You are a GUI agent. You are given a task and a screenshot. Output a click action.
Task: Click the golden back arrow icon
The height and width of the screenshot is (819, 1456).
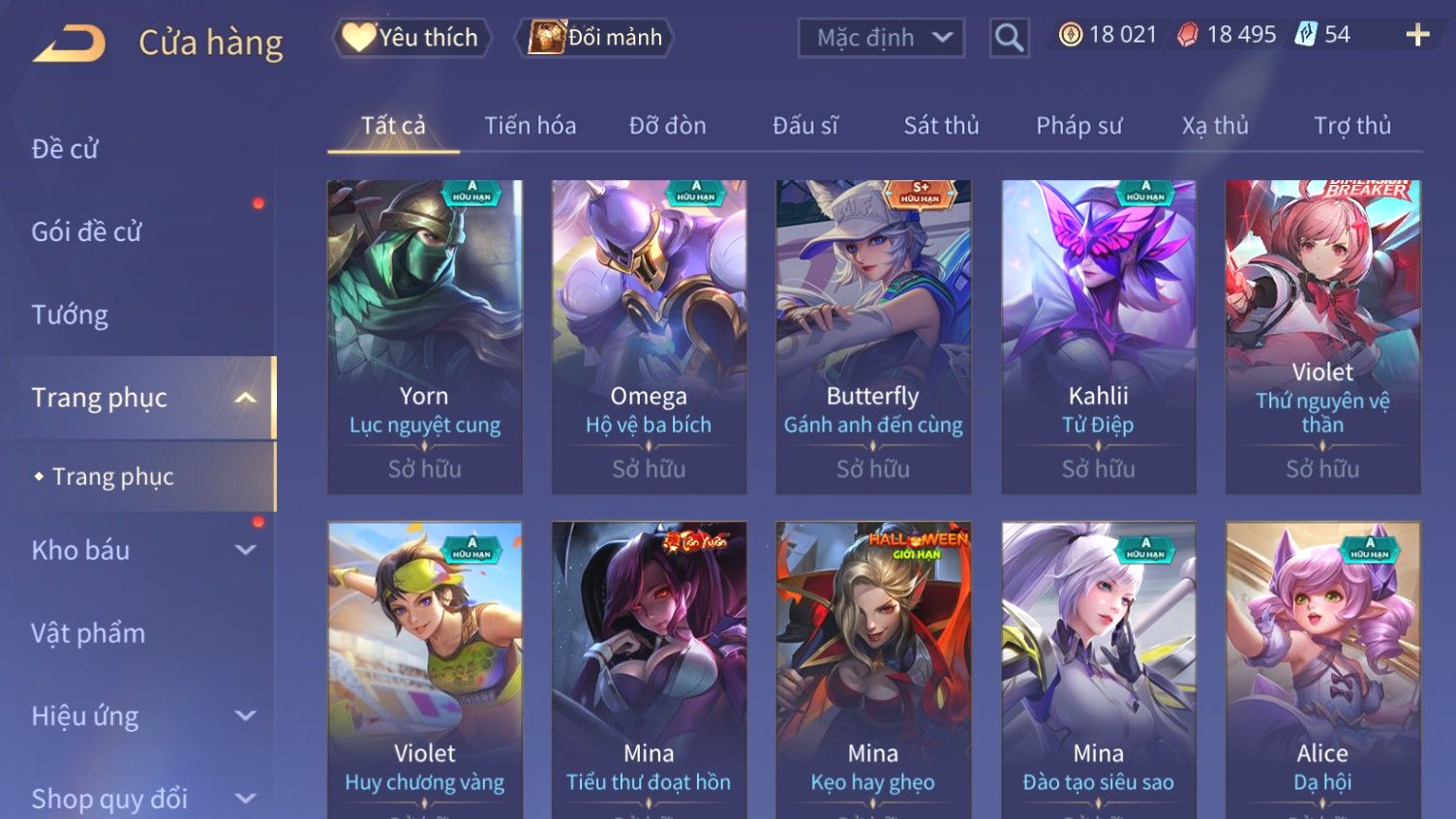click(69, 43)
